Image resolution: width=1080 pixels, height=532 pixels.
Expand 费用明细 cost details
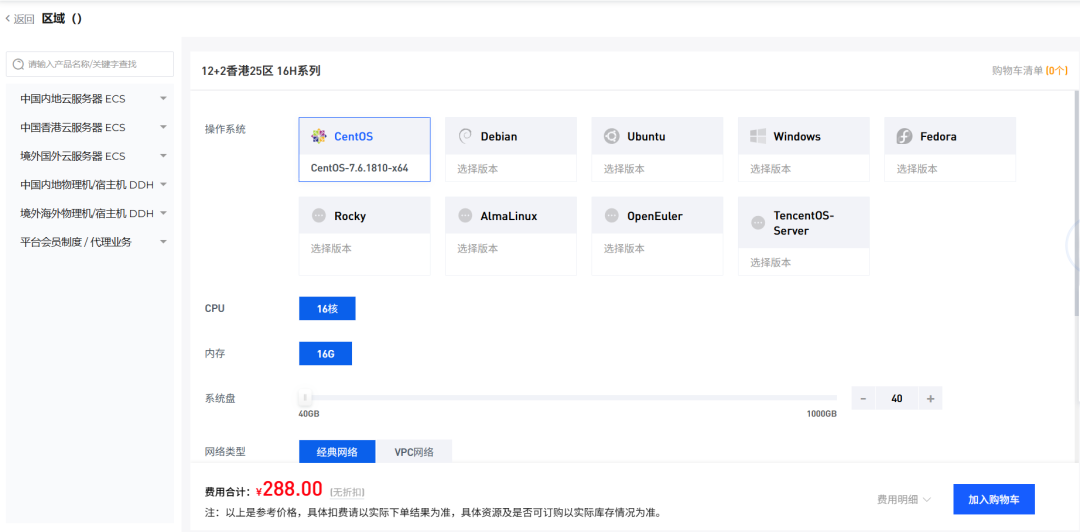904,499
